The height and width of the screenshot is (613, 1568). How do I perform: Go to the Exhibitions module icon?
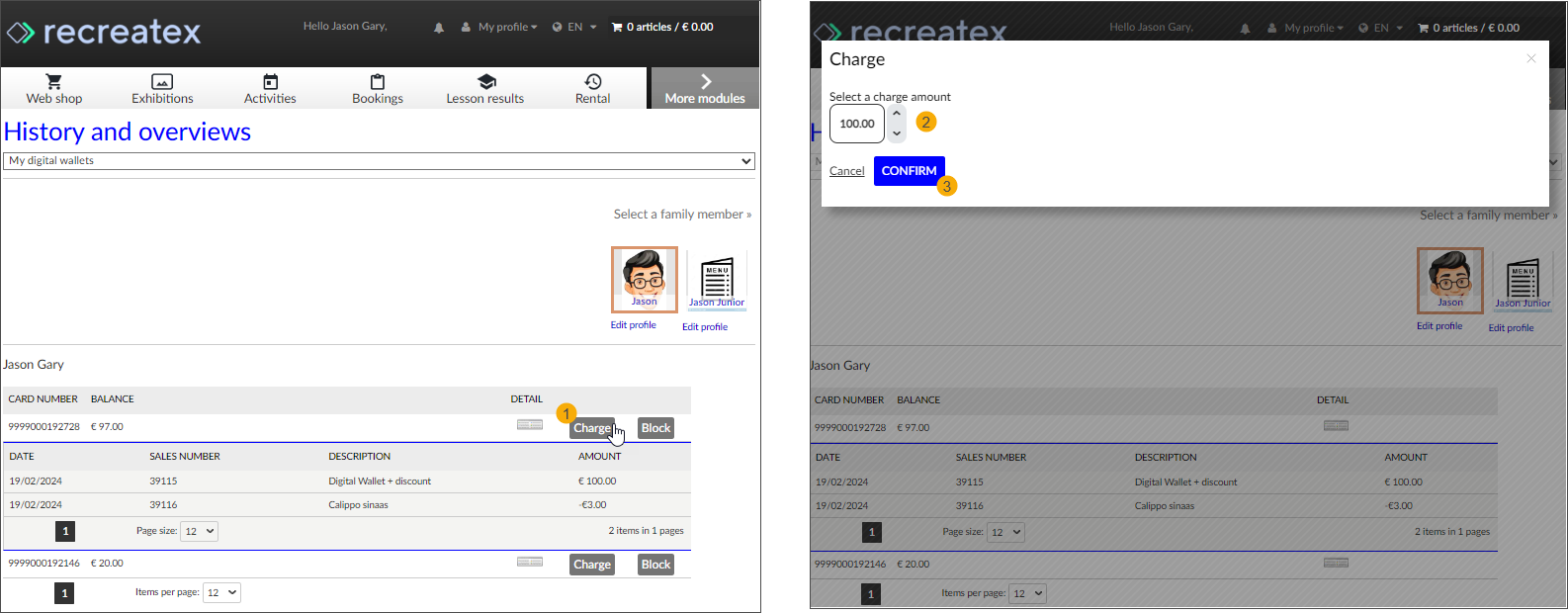coord(162,82)
